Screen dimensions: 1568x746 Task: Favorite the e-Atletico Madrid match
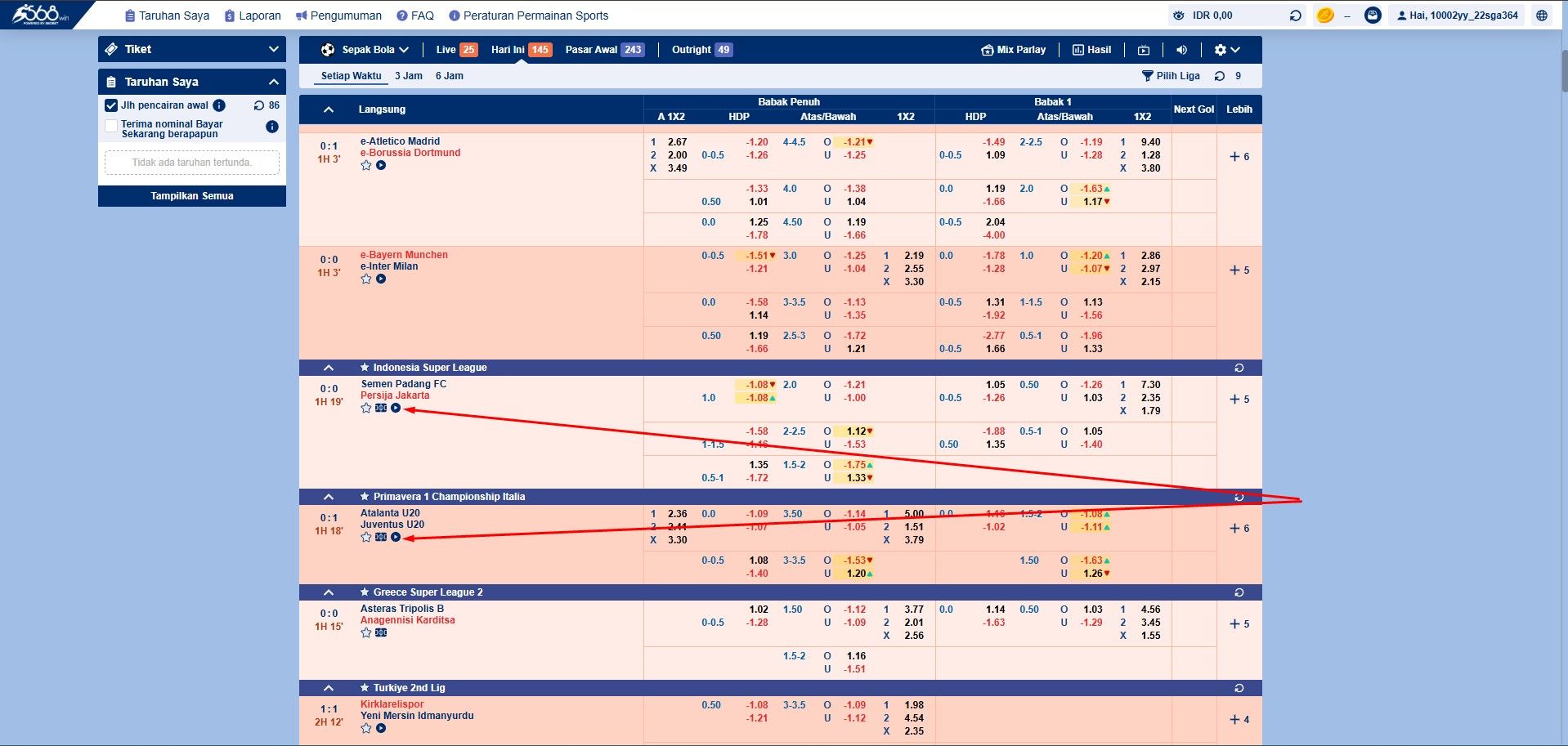(366, 165)
